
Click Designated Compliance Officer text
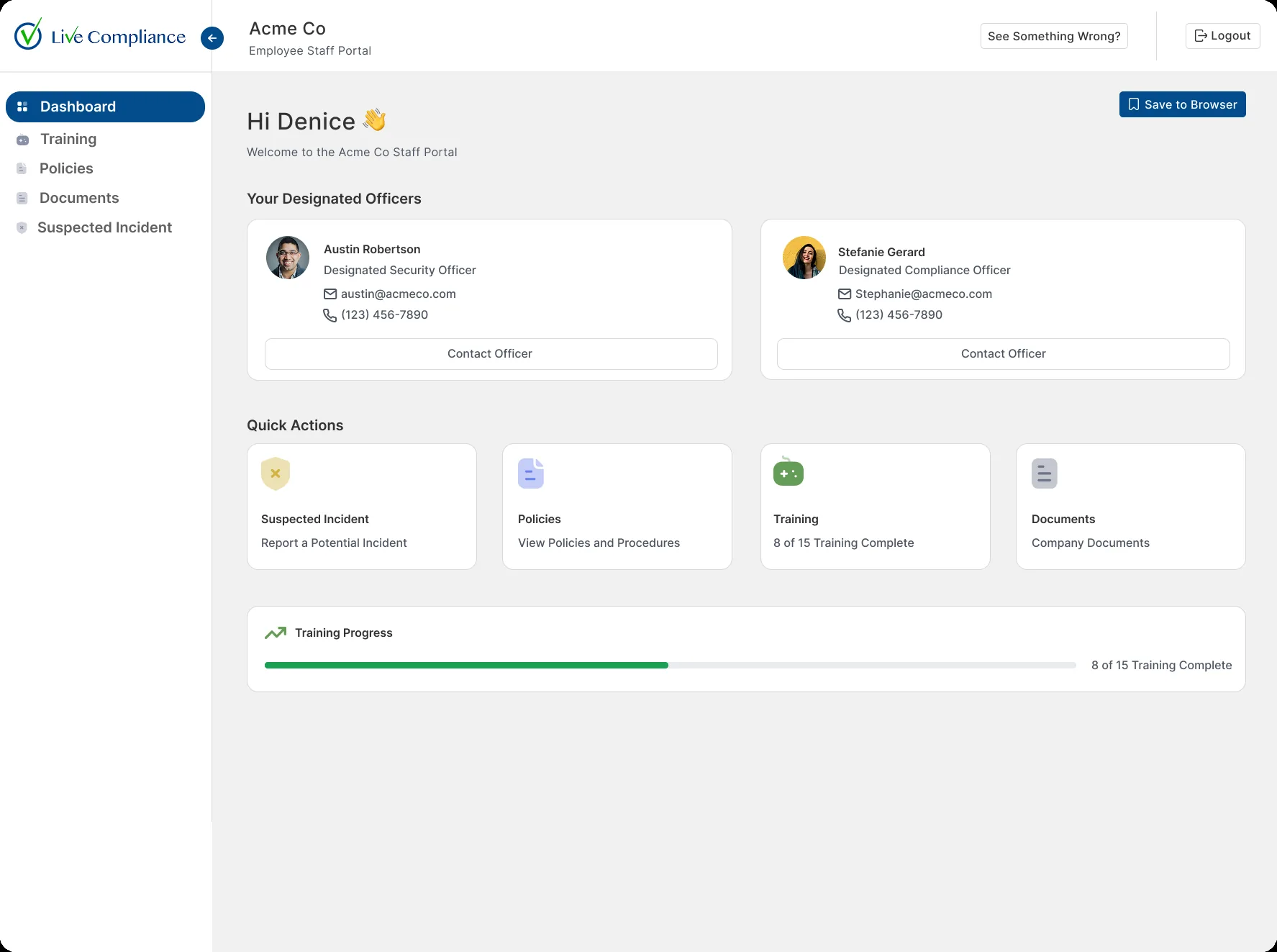[924, 270]
